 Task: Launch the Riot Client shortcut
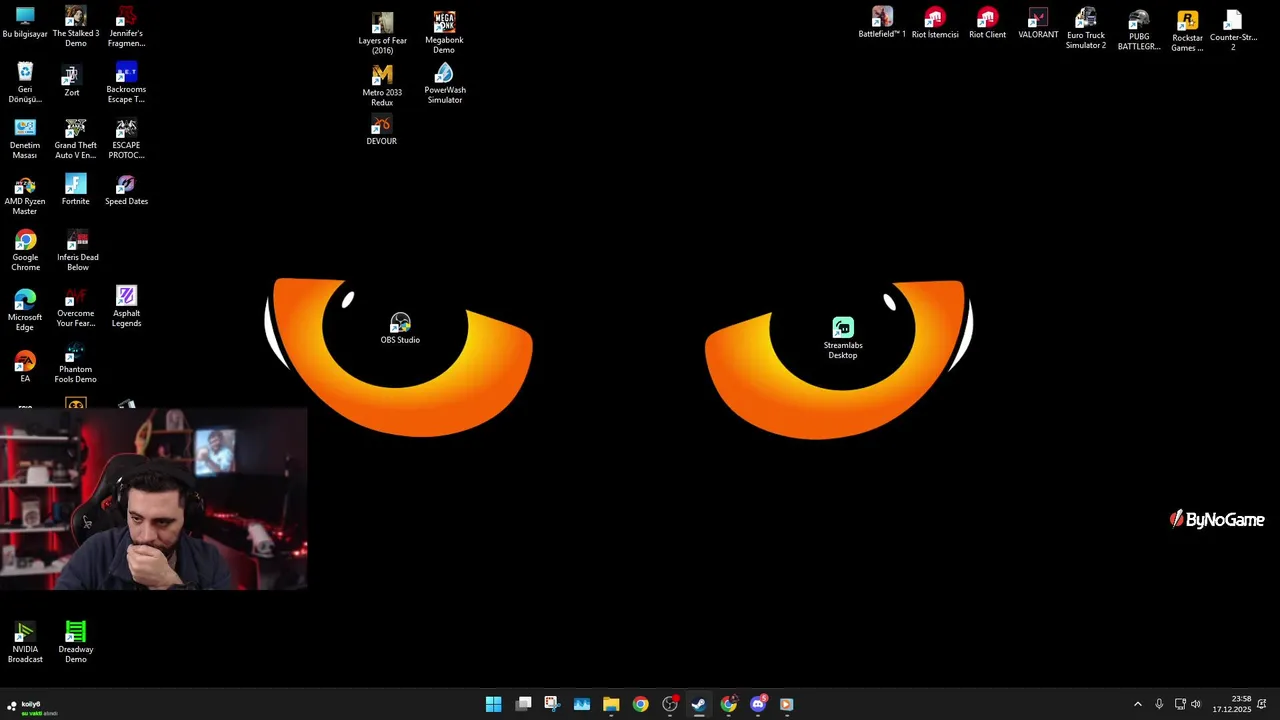pos(987,23)
